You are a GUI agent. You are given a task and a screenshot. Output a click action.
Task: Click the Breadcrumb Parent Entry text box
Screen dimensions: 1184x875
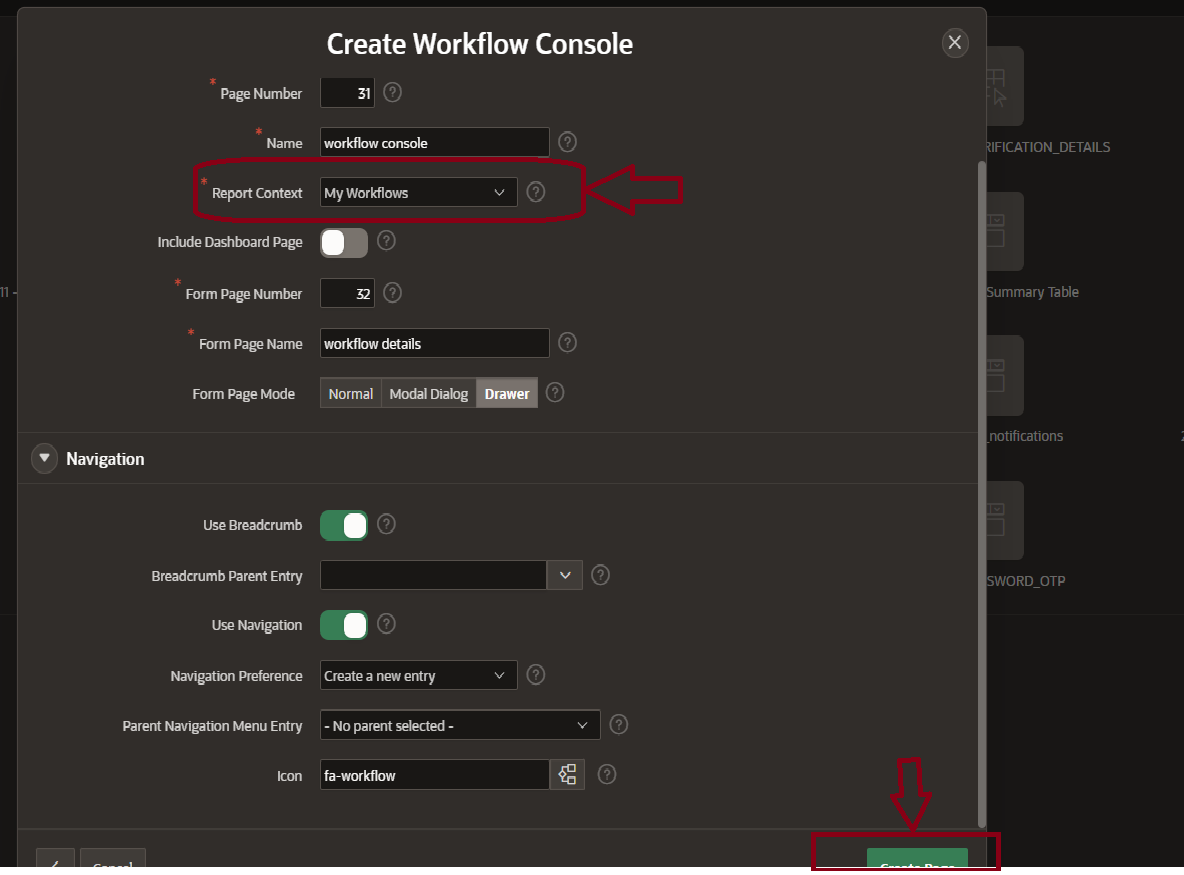coord(433,575)
